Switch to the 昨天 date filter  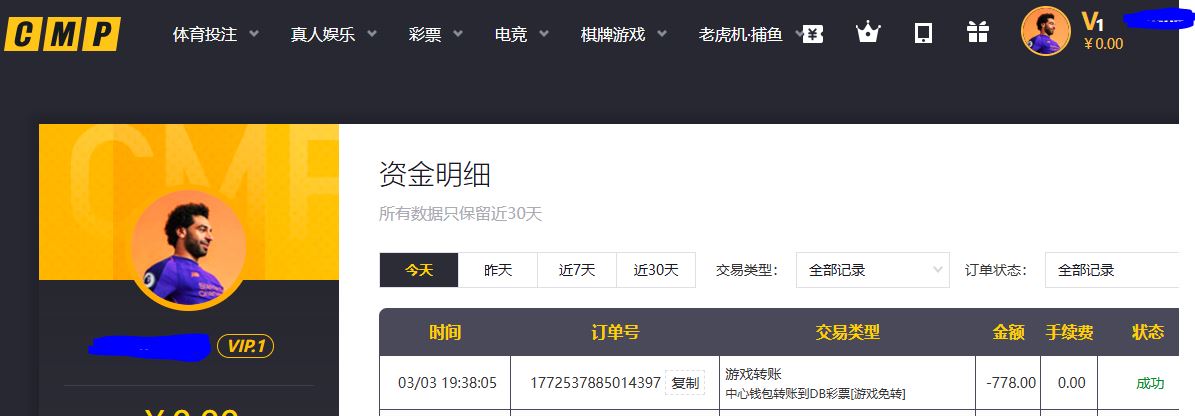[497, 270]
